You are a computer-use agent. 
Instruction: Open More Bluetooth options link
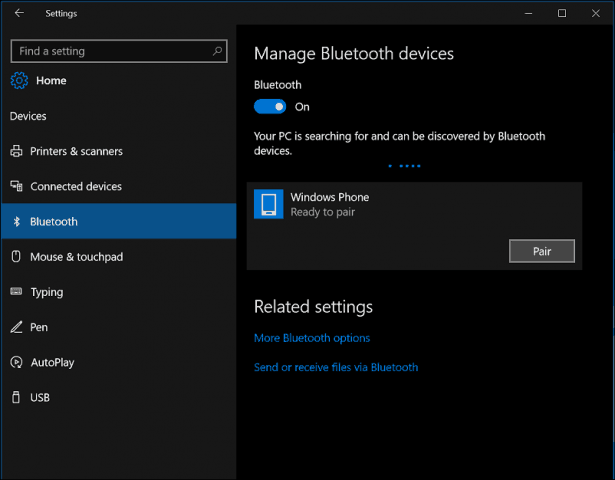click(312, 338)
